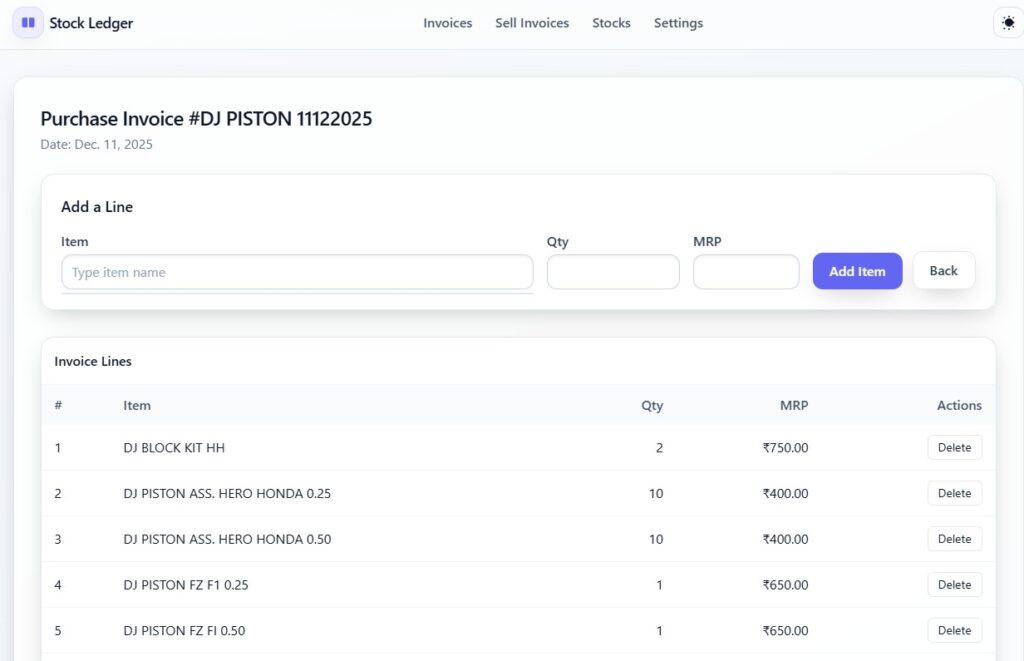The width and height of the screenshot is (1024, 661).
Task: Open the Stocks section
Action: click(x=611, y=22)
